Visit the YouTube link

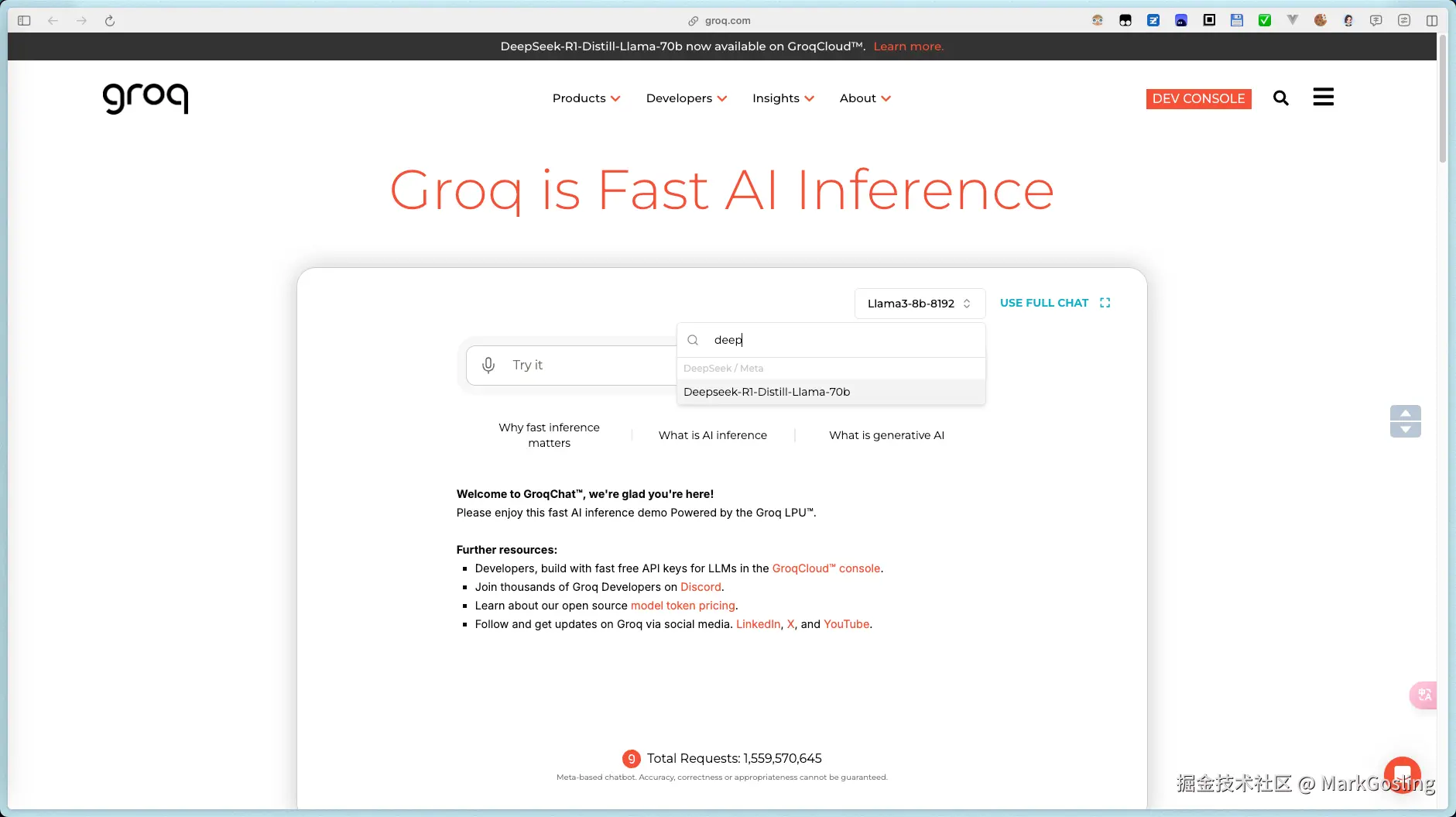point(846,624)
